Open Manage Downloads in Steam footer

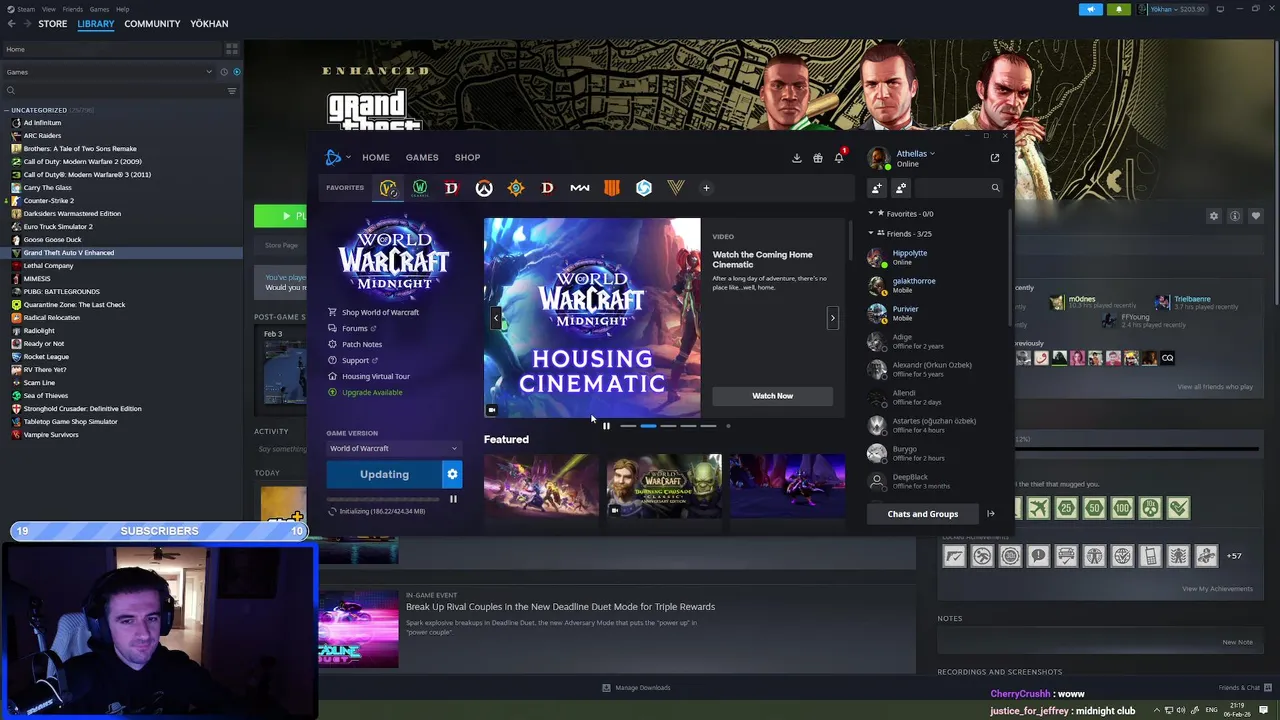tap(636, 688)
